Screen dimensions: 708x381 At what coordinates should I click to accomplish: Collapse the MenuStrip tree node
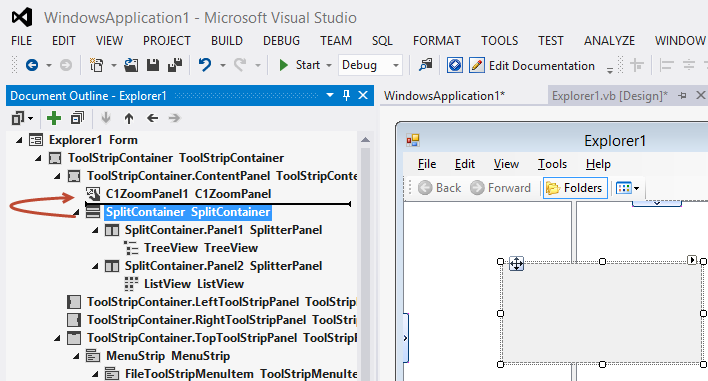tap(76, 356)
